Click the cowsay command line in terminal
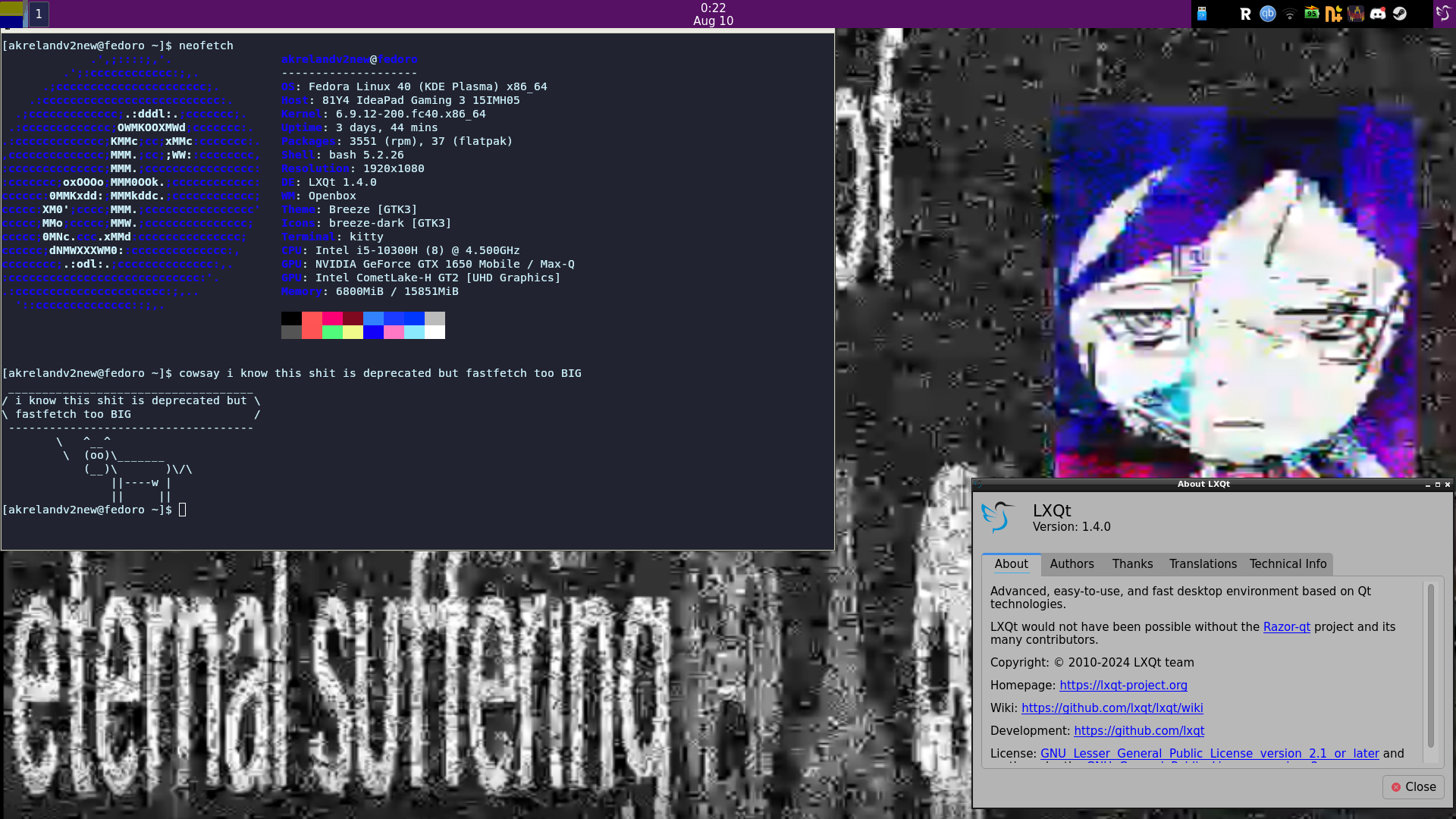 tap(292, 374)
